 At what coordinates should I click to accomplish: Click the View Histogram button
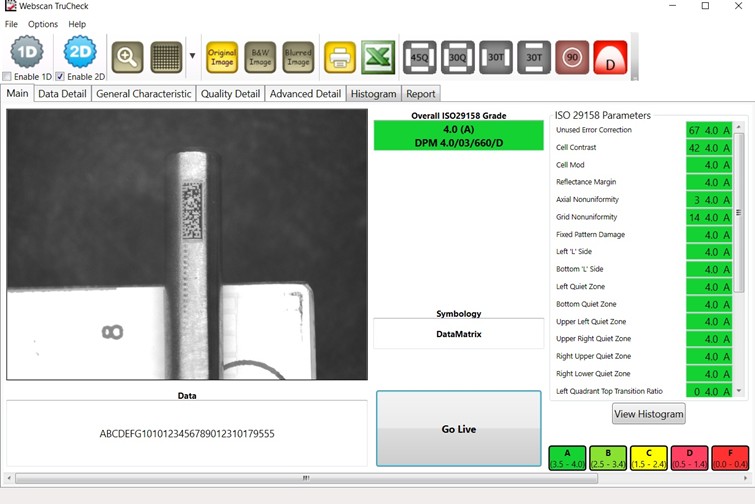click(x=649, y=414)
